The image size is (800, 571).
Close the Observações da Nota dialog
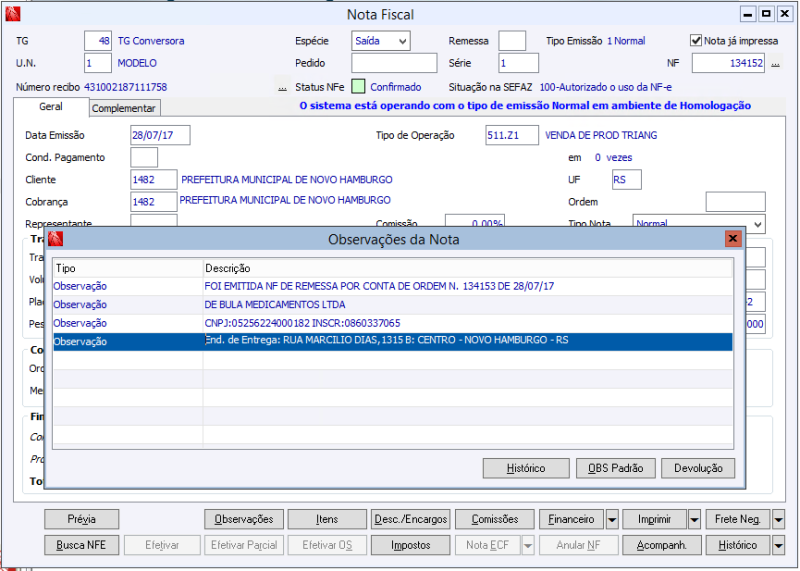(733, 238)
